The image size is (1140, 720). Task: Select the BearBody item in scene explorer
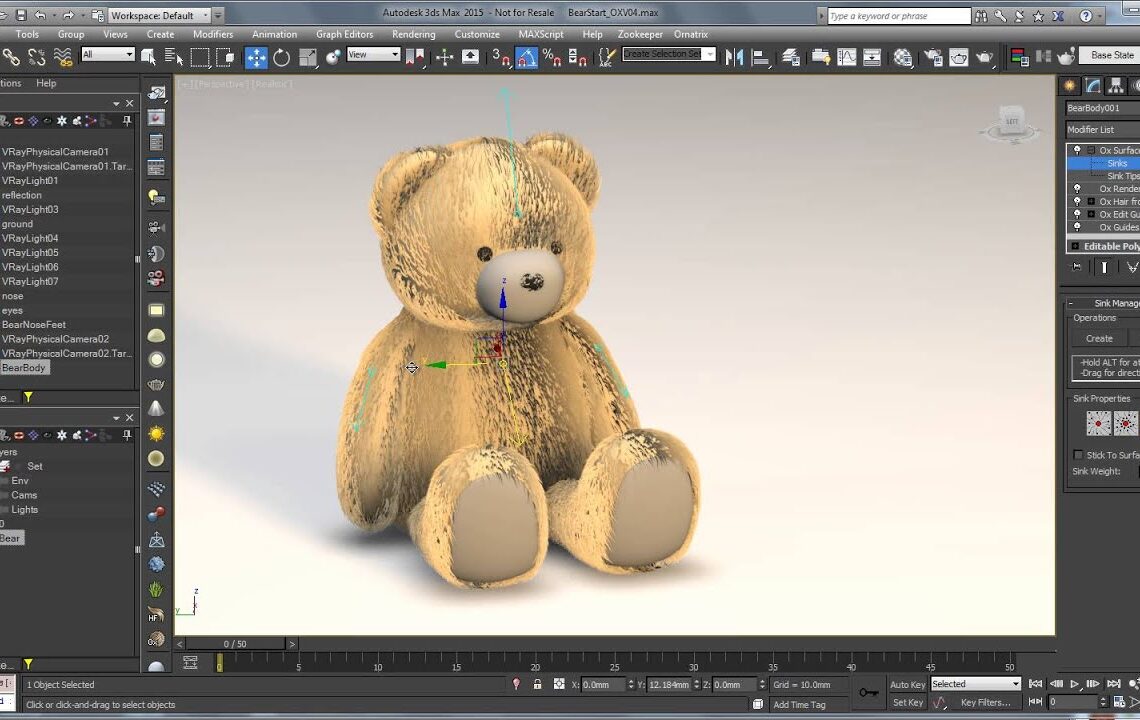(x=24, y=367)
